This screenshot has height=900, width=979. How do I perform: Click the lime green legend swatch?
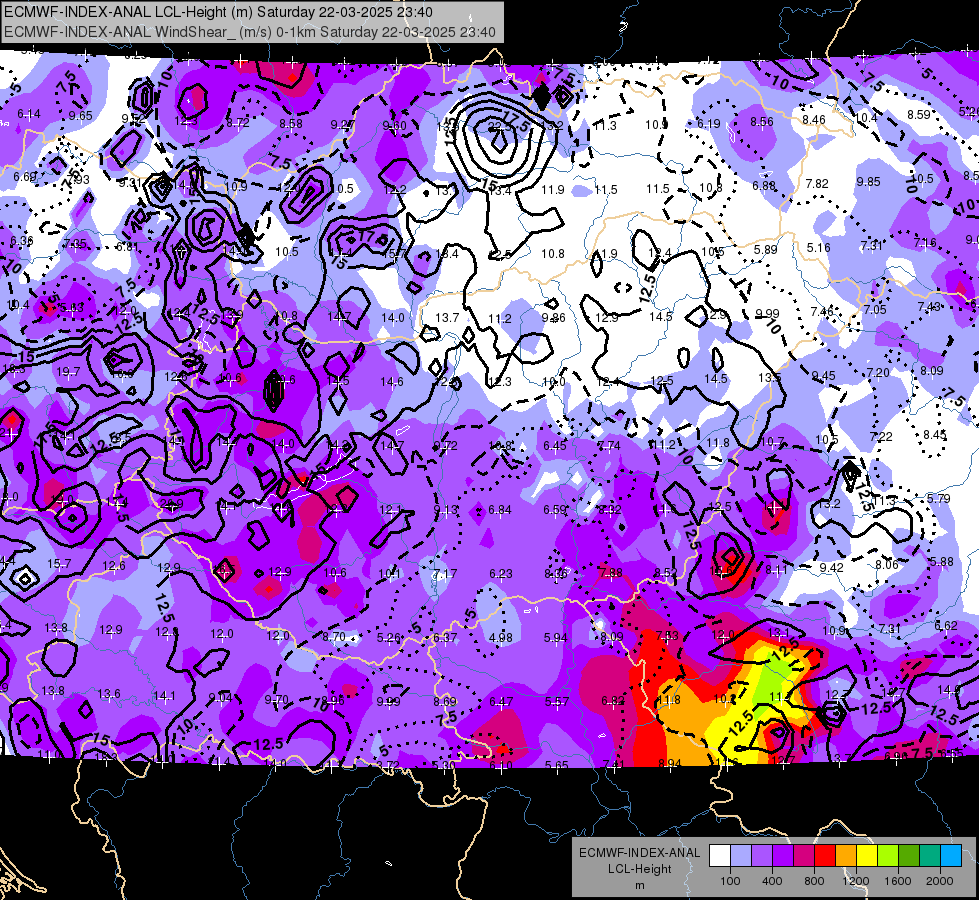pos(888,856)
